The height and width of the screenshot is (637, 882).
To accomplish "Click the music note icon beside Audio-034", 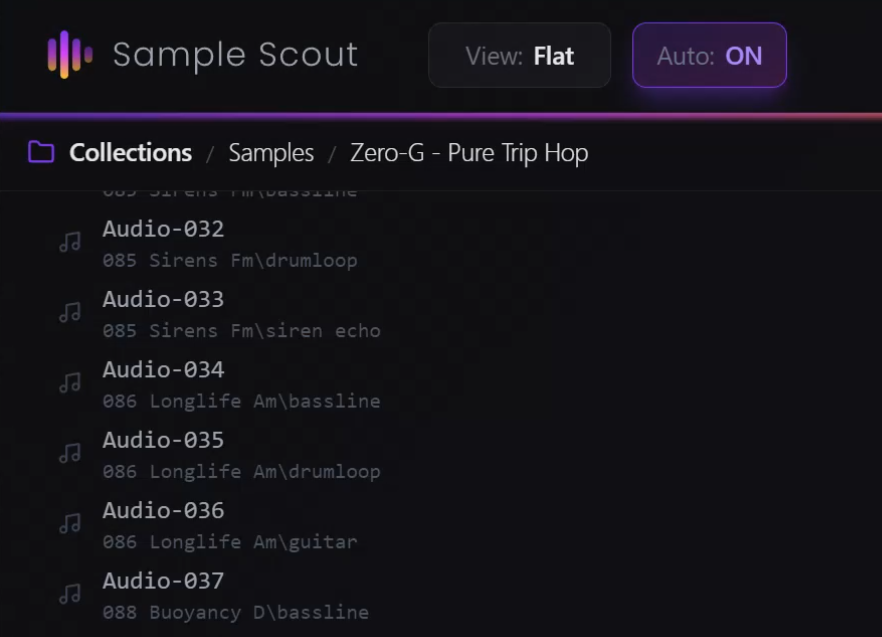I will 69,382.
